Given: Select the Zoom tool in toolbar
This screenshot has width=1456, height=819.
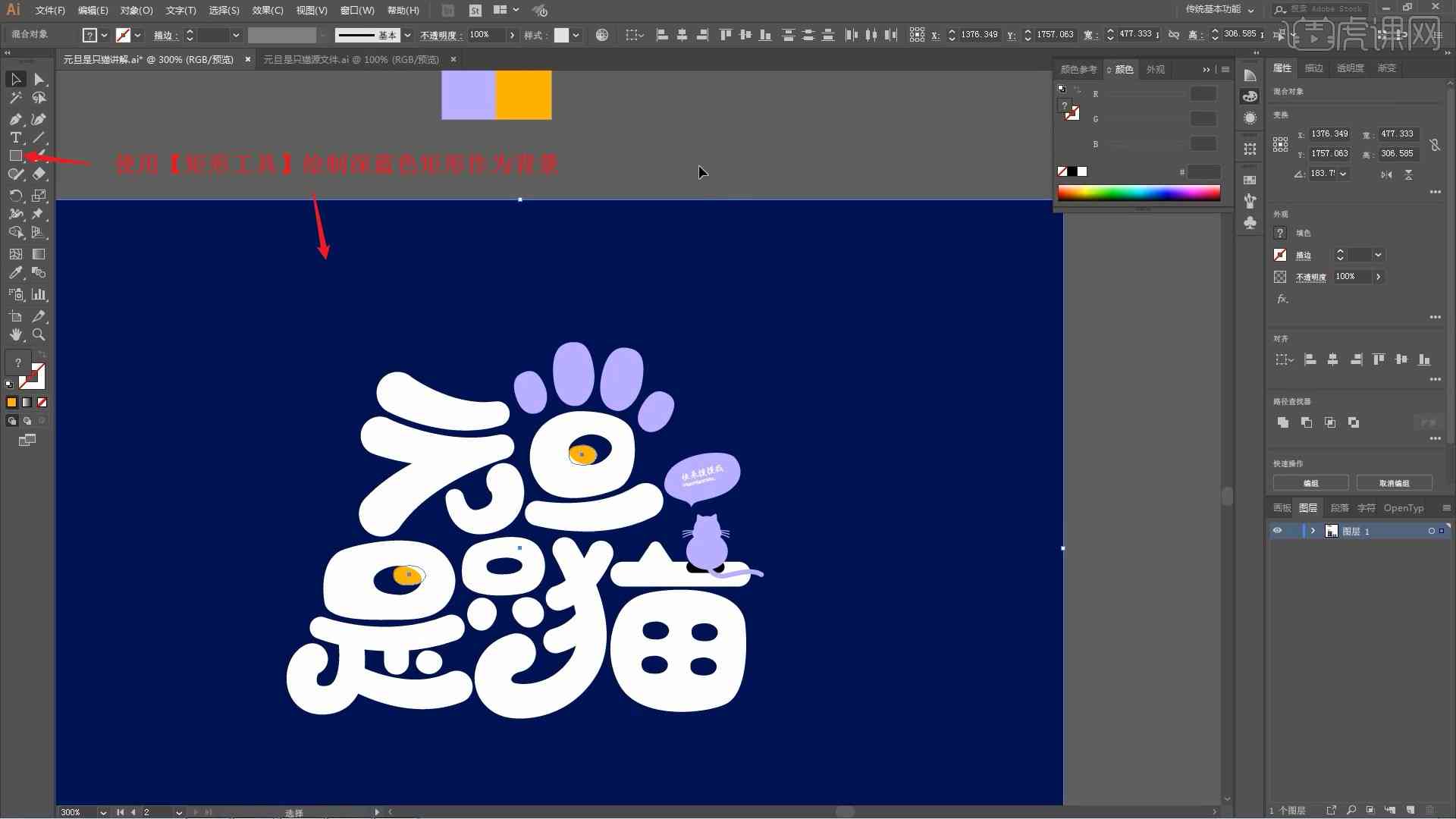Looking at the screenshot, I should (38, 333).
